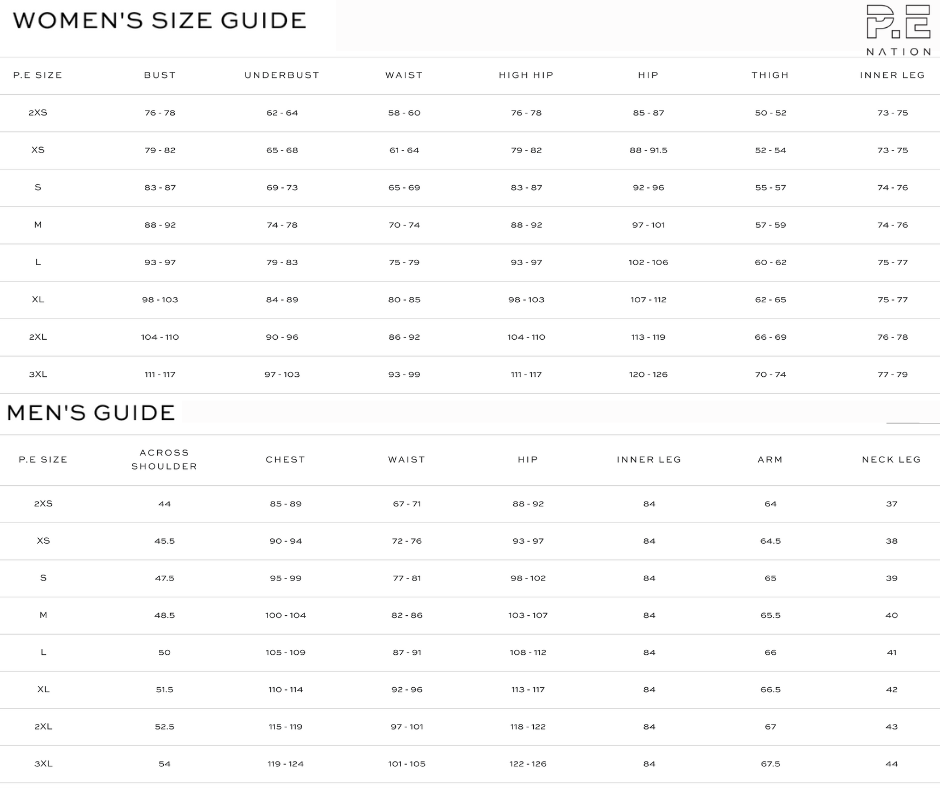Select the women's XS hip value 88 - 91.5
The height and width of the screenshot is (788, 940).
pyautogui.click(x=648, y=151)
